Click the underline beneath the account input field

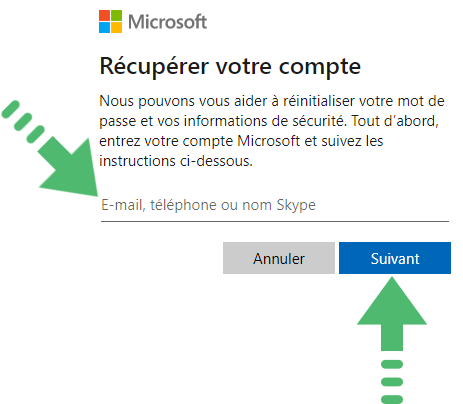[275, 221]
